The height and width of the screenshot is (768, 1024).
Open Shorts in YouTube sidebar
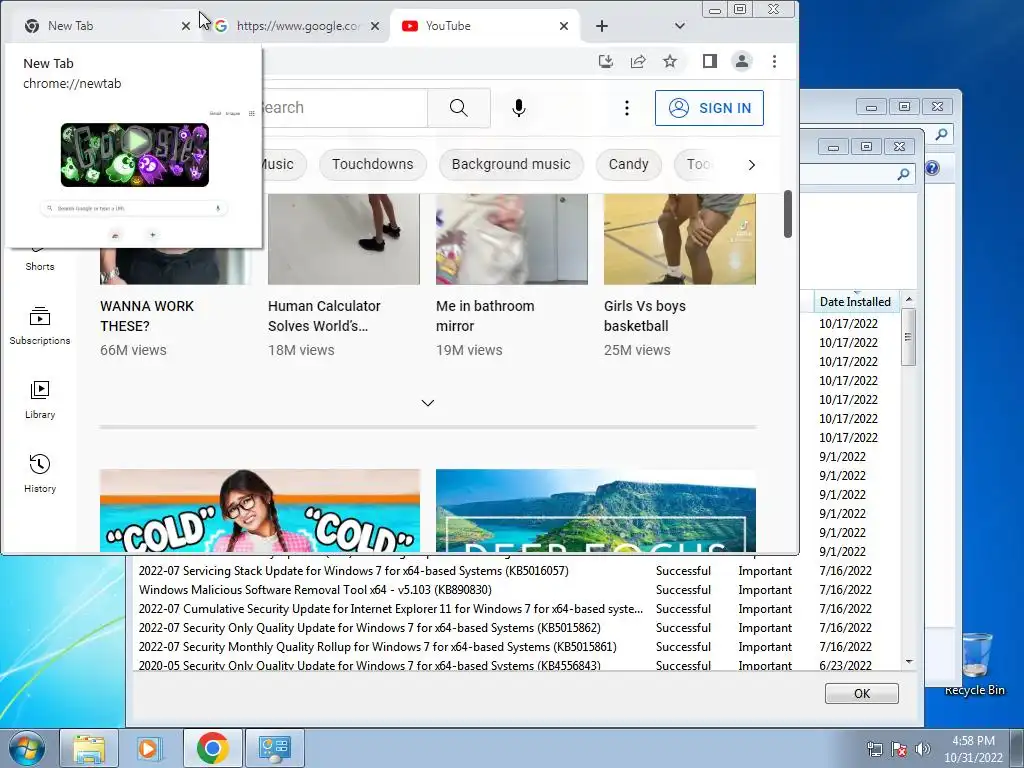pos(40,261)
